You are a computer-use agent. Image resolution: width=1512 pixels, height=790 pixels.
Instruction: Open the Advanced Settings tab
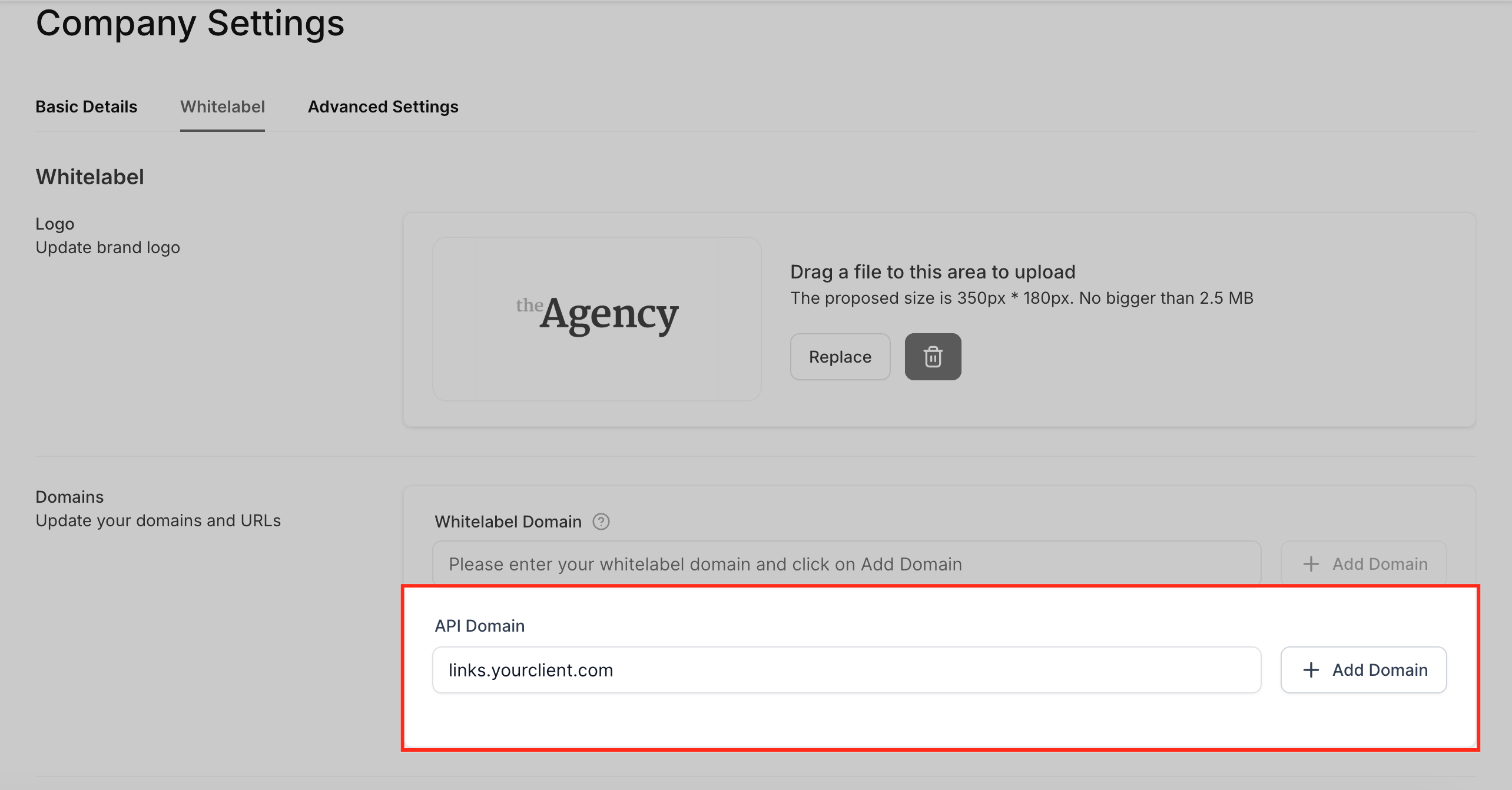tap(383, 107)
